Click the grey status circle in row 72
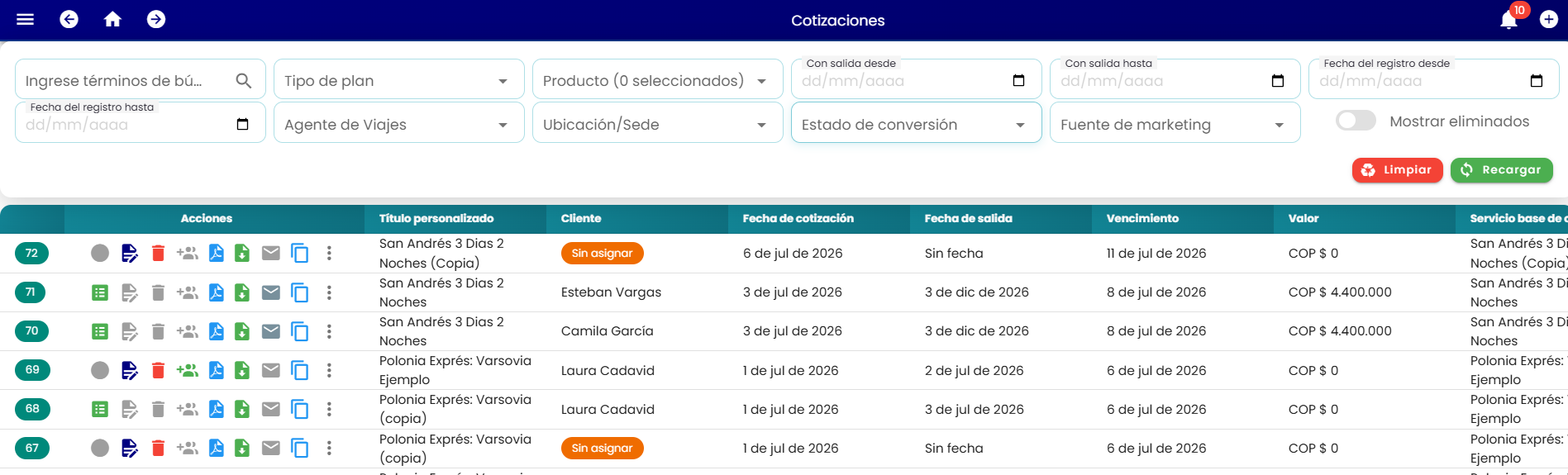1568x475 pixels. (x=100, y=253)
